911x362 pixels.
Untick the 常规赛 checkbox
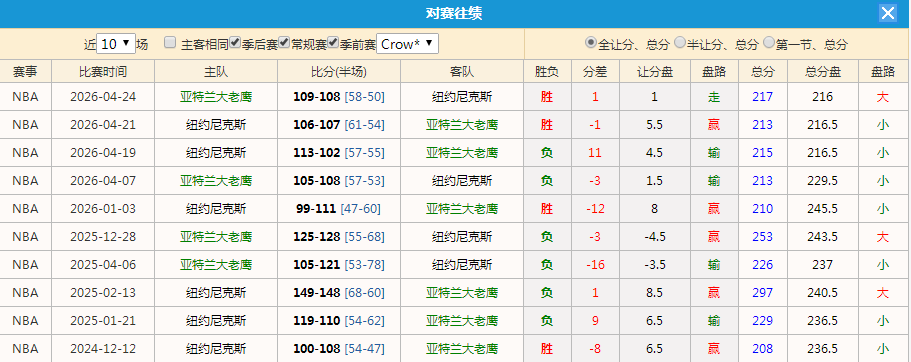[x=284, y=42]
